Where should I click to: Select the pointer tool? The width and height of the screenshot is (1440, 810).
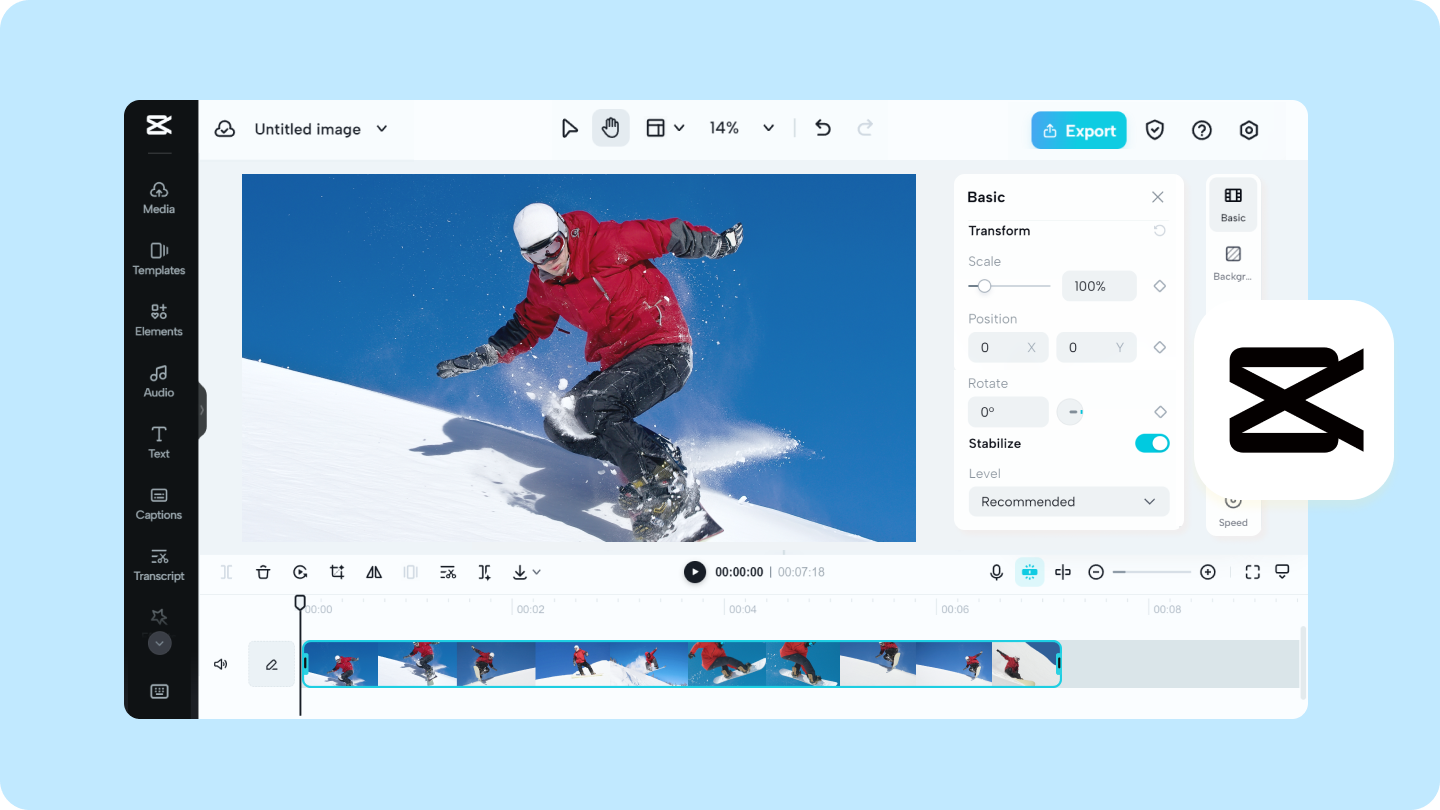click(x=569, y=128)
